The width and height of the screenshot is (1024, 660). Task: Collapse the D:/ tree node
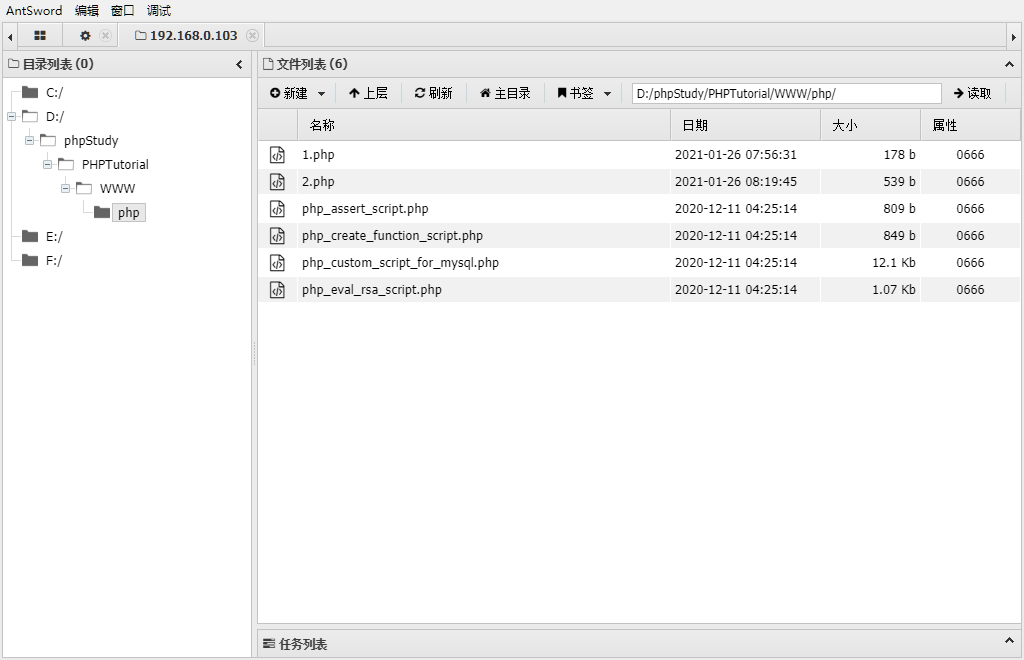click(11, 117)
